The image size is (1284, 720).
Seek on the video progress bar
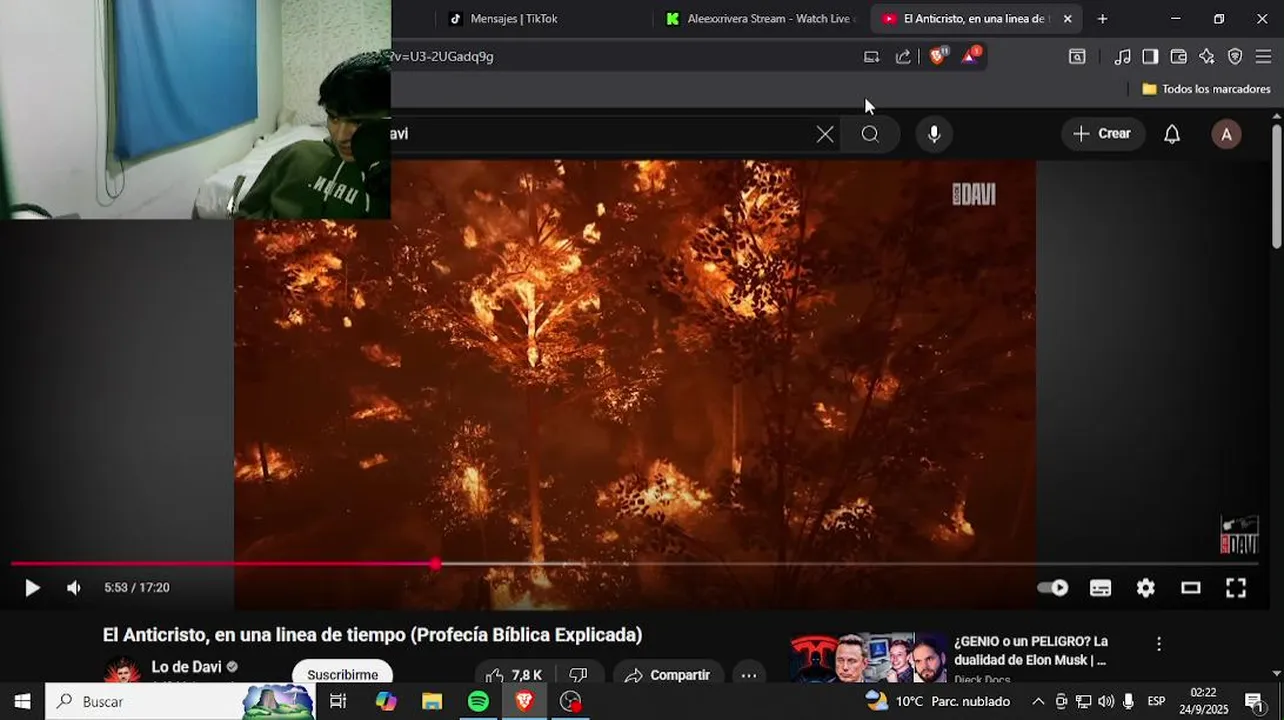635,564
